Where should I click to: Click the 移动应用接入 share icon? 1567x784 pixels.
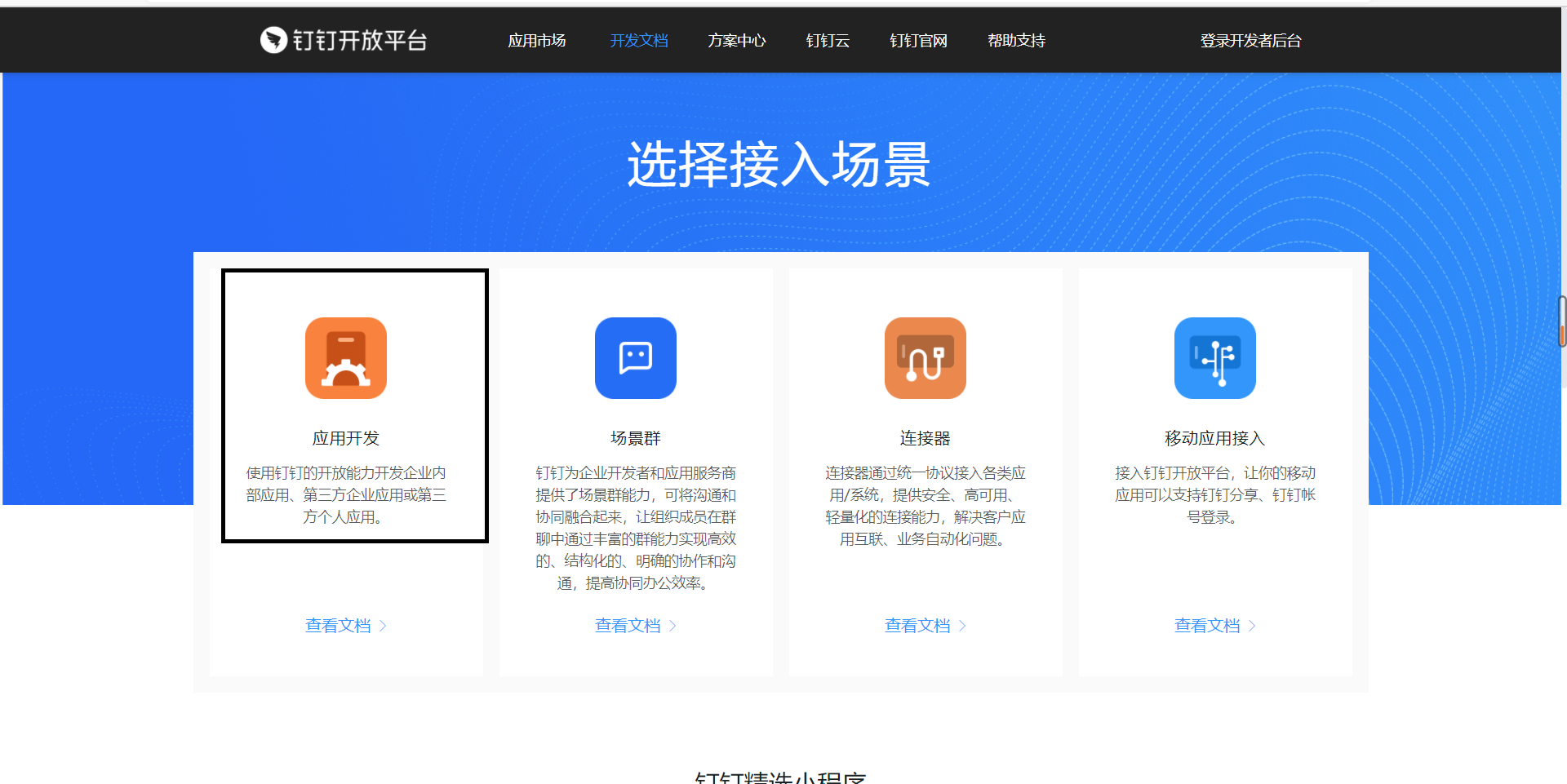(1214, 358)
